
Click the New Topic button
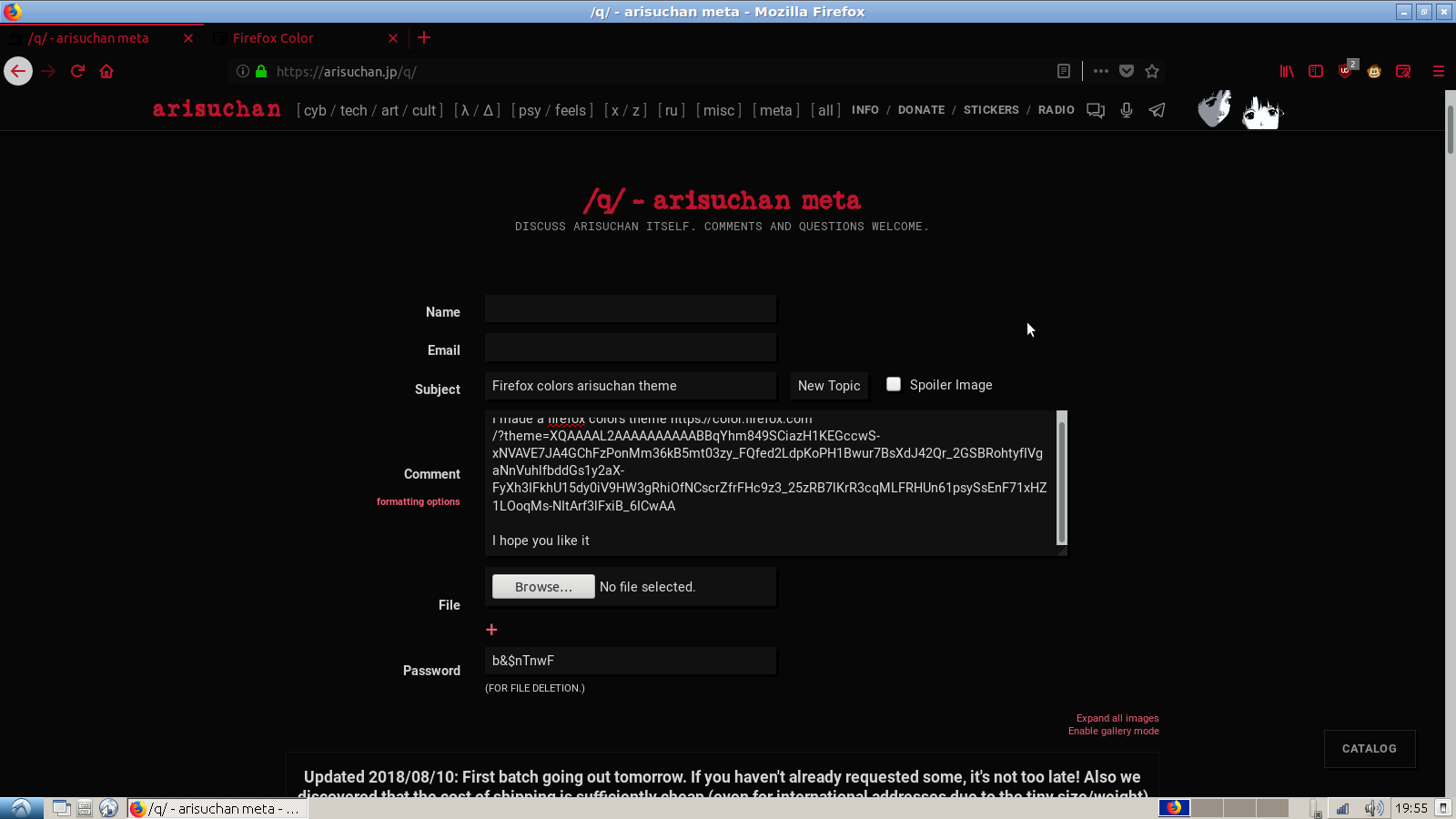829,386
